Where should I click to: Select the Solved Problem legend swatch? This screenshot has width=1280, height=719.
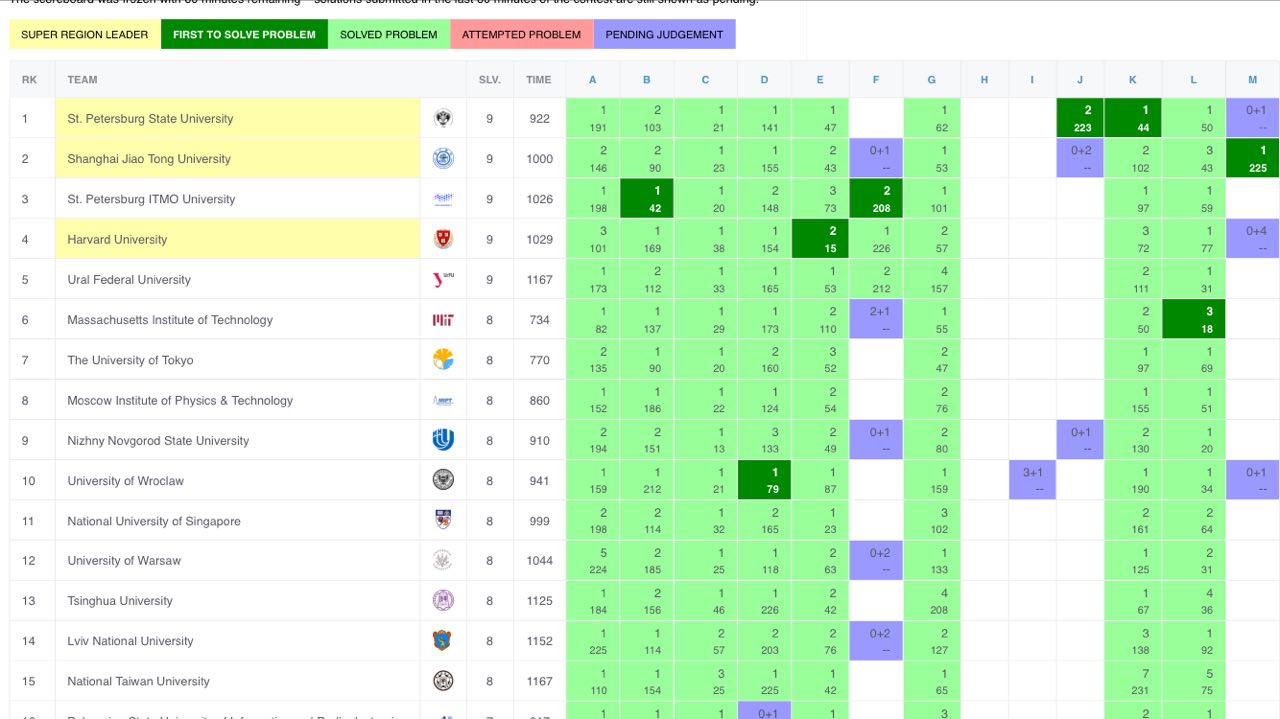pos(388,34)
